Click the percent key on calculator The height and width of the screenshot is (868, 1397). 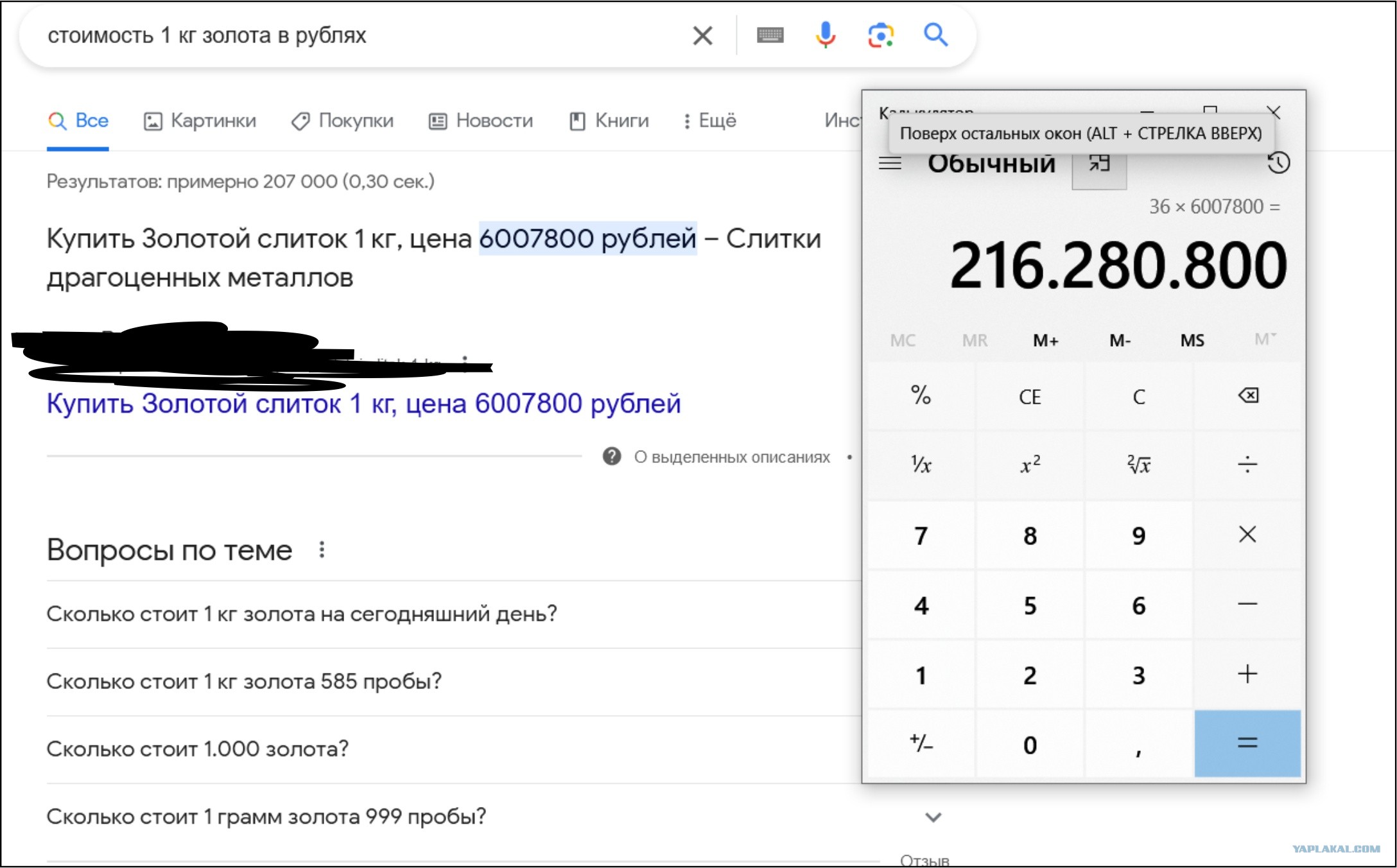[x=921, y=395]
